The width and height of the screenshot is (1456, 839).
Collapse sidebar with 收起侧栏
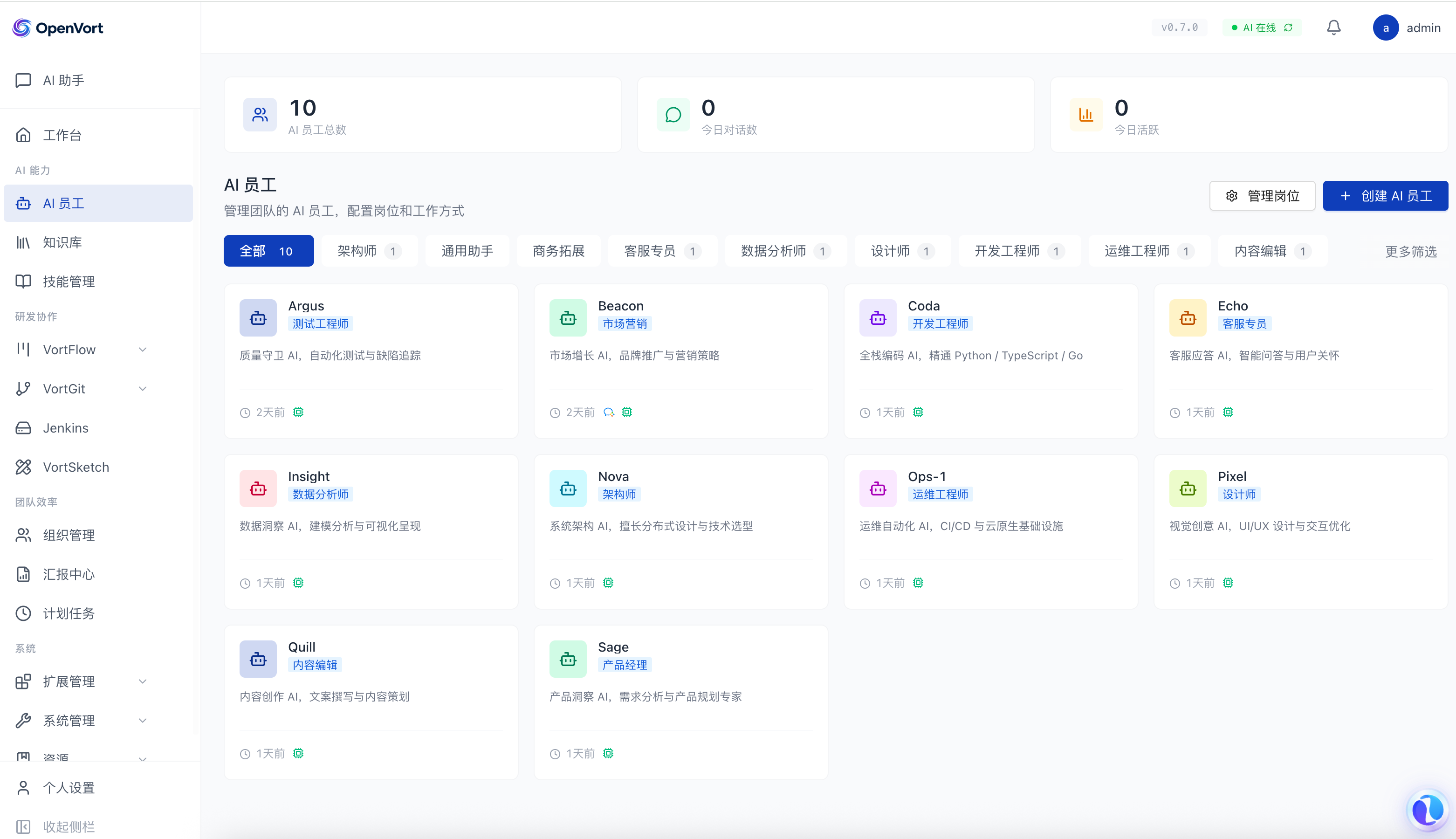coord(68,826)
